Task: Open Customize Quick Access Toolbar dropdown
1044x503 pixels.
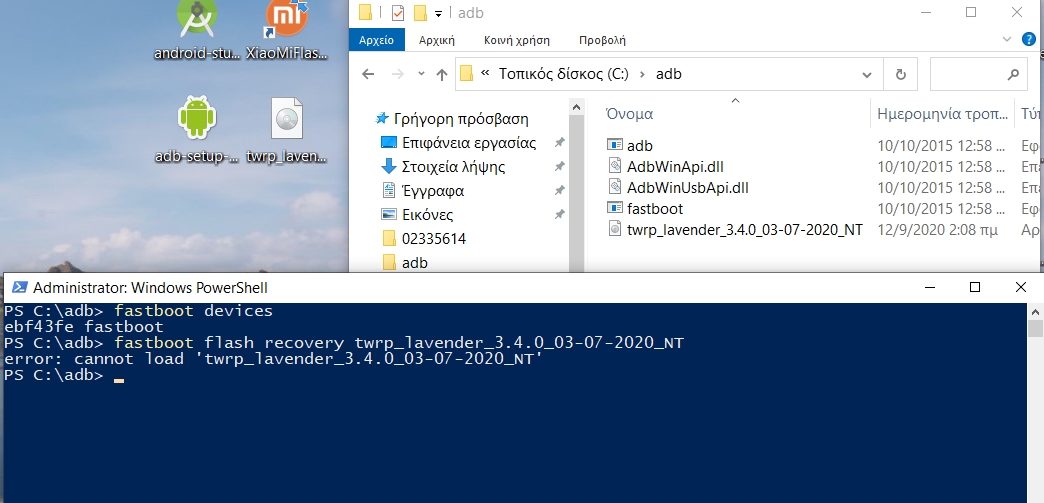Action: click(x=439, y=13)
